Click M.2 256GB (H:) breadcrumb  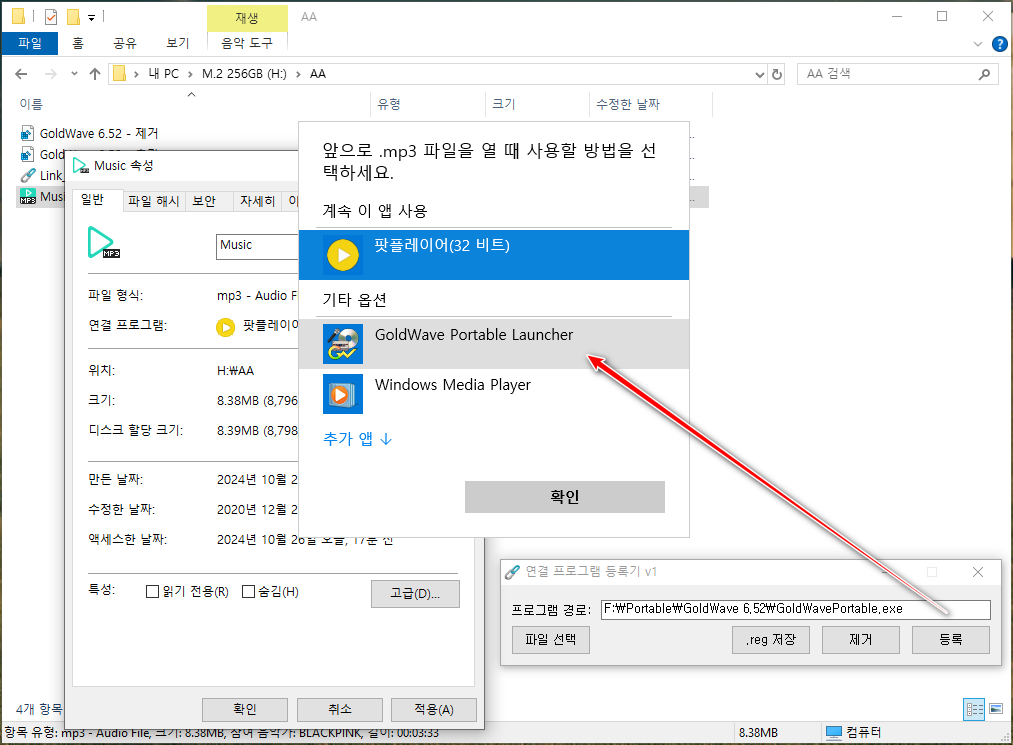[244, 74]
